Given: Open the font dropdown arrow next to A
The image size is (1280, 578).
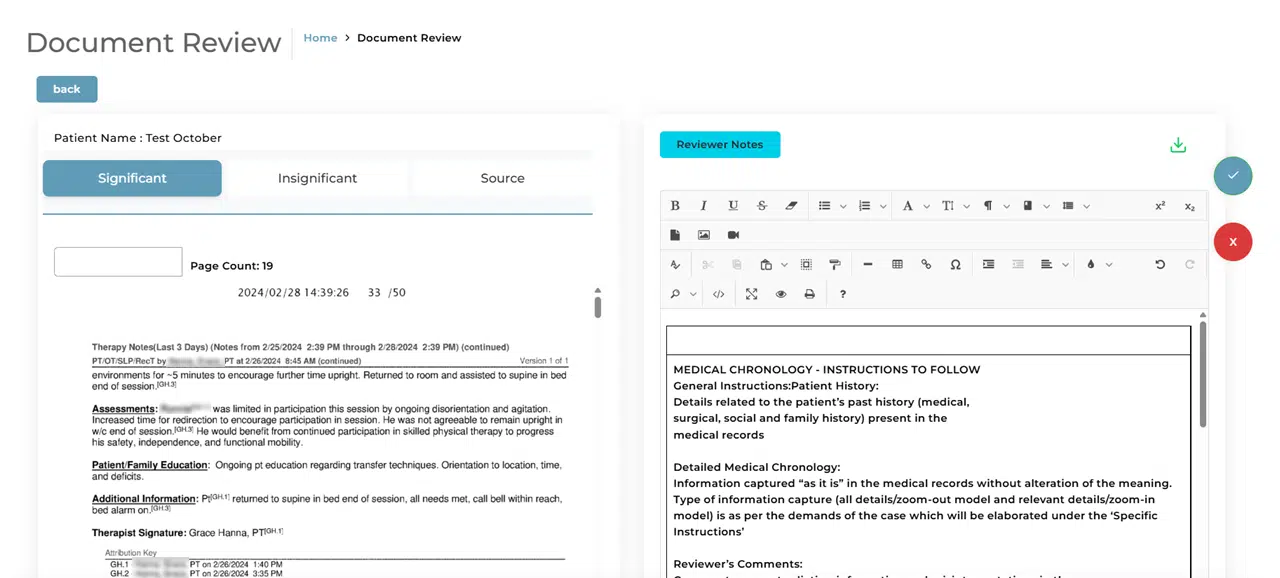Looking at the screenshot, I should click(927, 207).
